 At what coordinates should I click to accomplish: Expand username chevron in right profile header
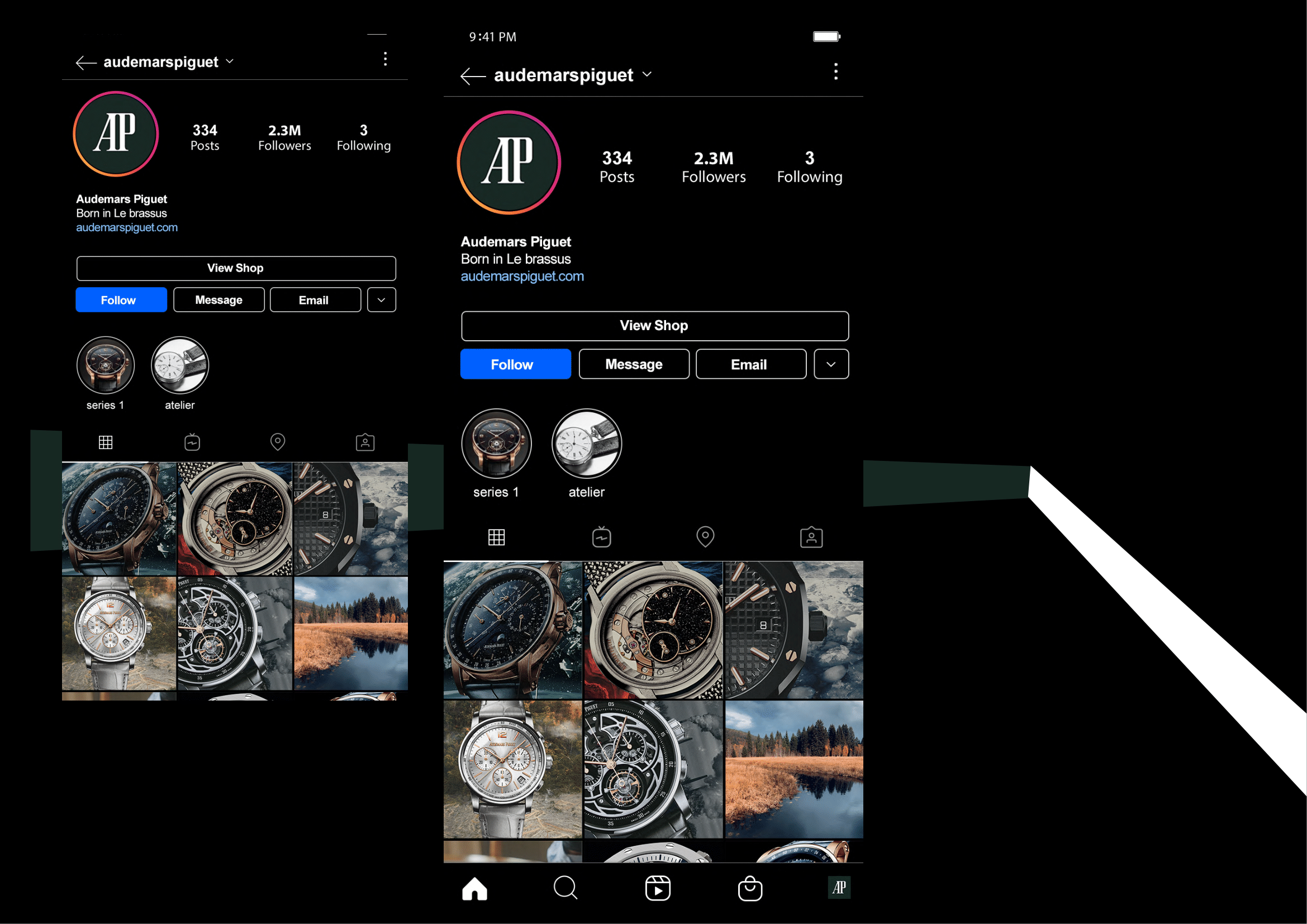pos(647,74)
